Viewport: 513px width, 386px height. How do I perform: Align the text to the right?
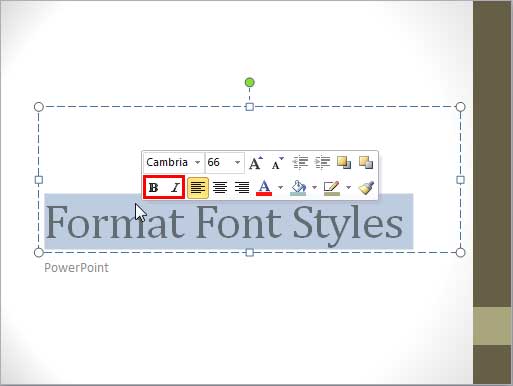coord(242,188)
